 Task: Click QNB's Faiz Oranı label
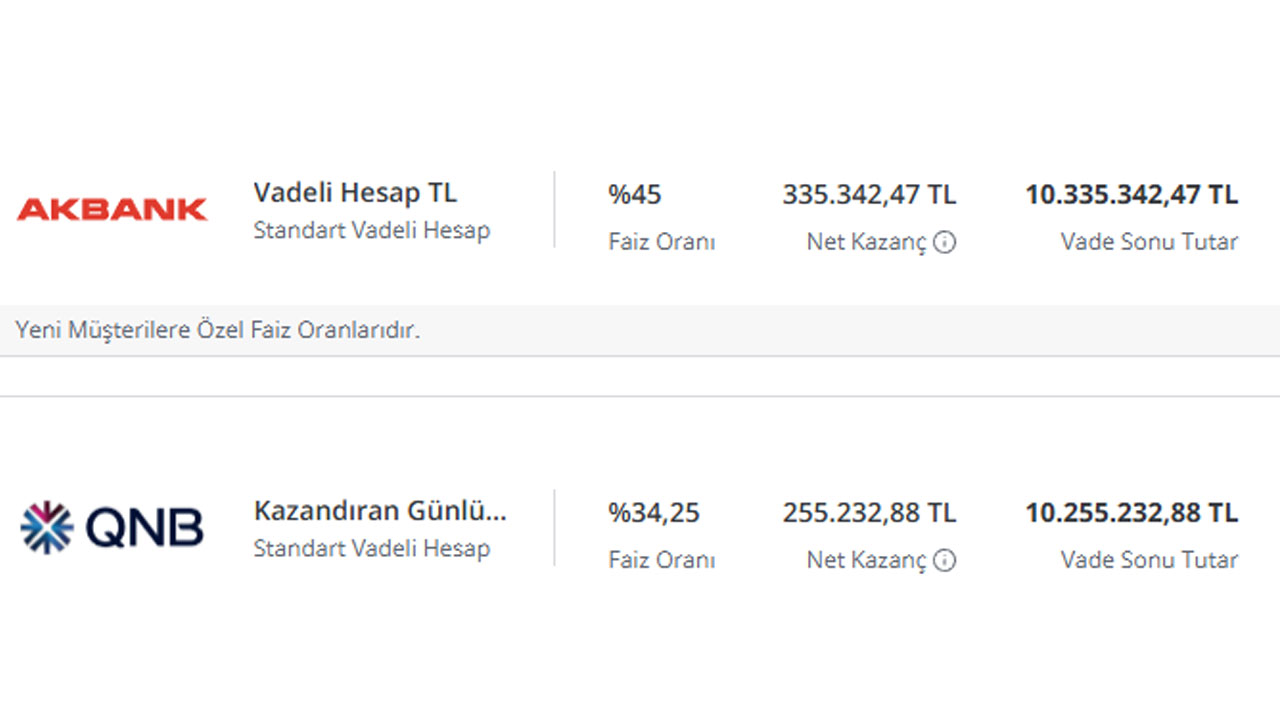point(662,560)
